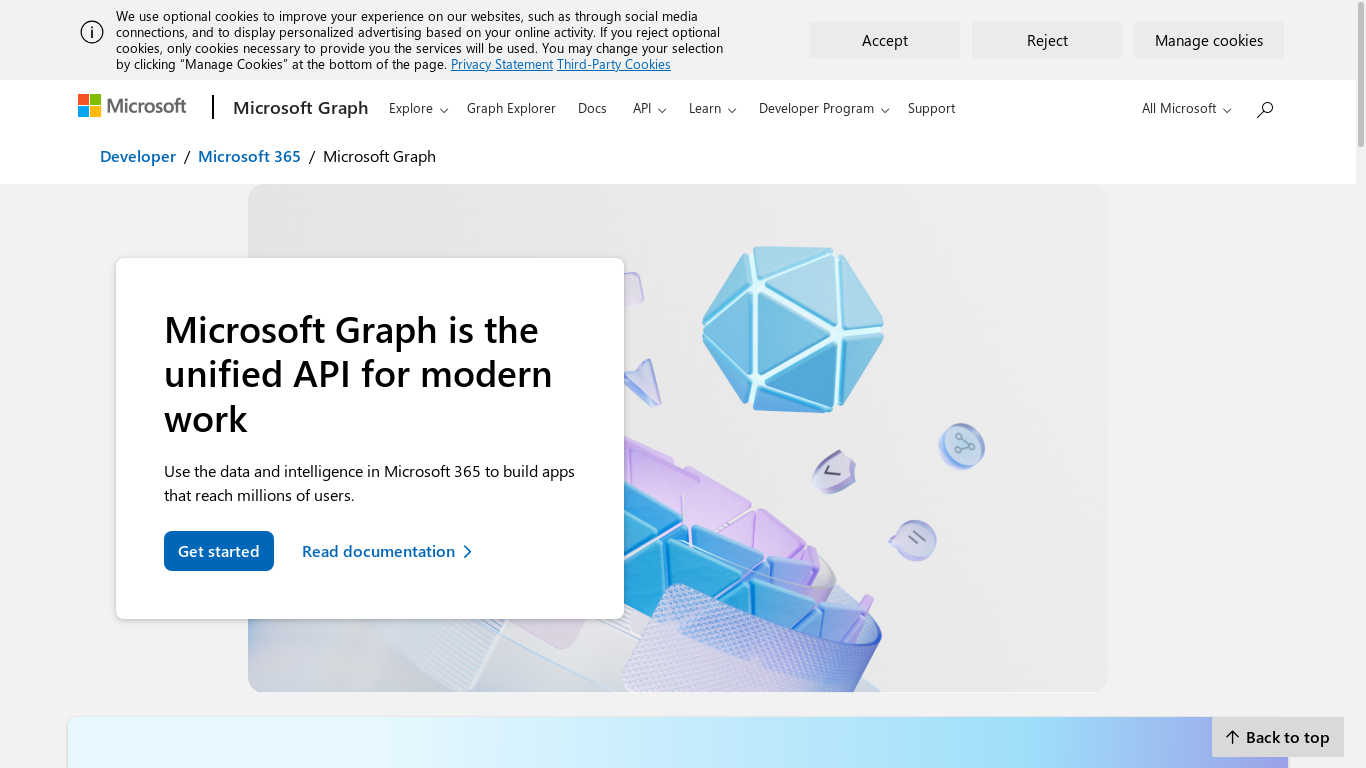The height and width of the screenshot is (768, 1366).
Task: Click the cookie notice info icon
Action: (92, 32)
